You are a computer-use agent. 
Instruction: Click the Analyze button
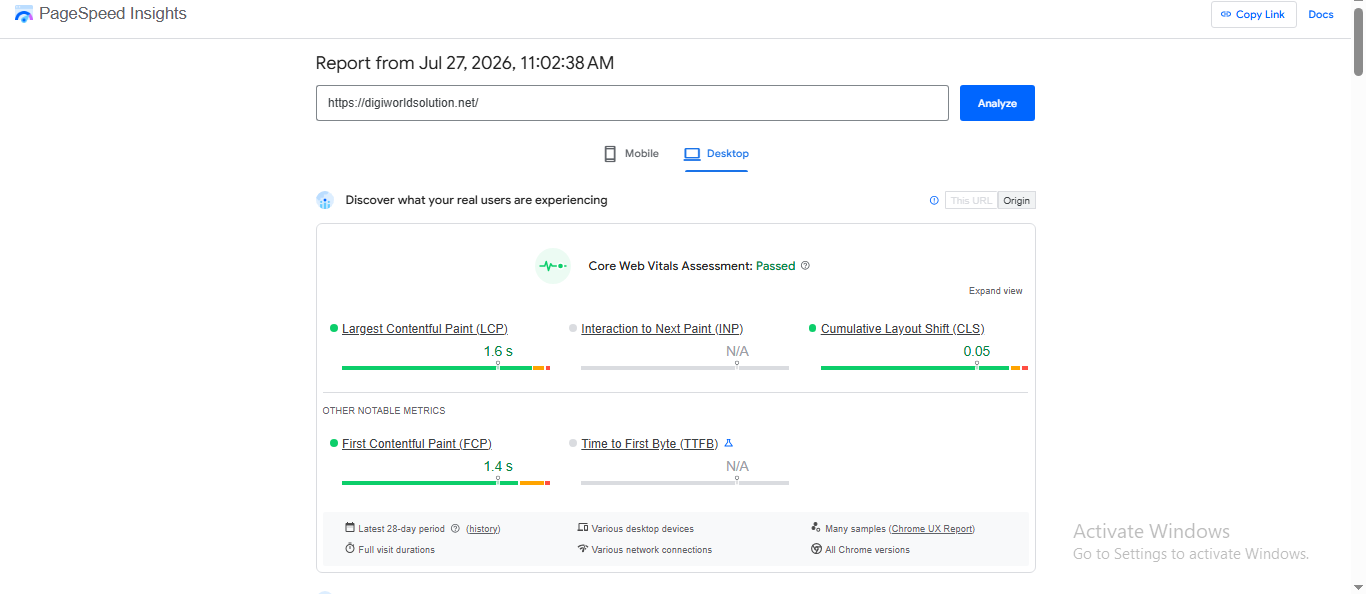(x=997, y=103)
